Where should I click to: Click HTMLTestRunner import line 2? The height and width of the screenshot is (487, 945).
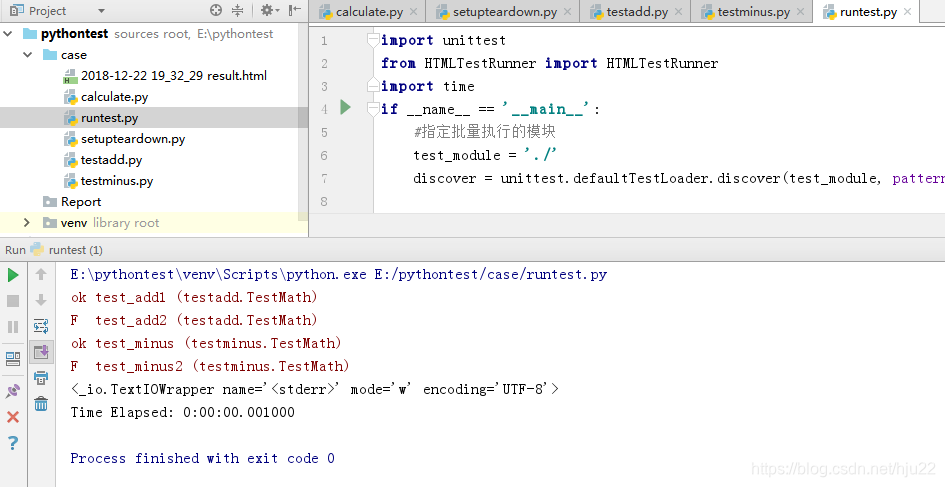550,63
